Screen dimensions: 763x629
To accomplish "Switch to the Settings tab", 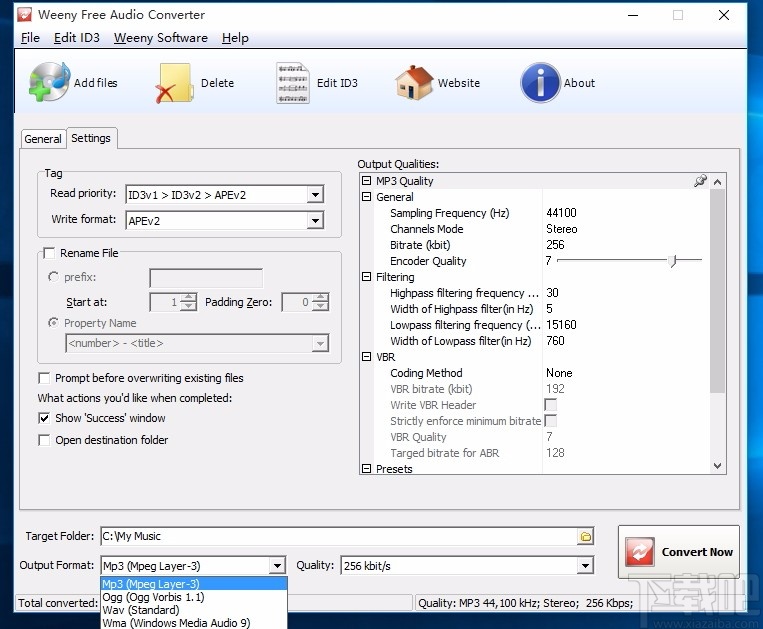I will 91,138.
